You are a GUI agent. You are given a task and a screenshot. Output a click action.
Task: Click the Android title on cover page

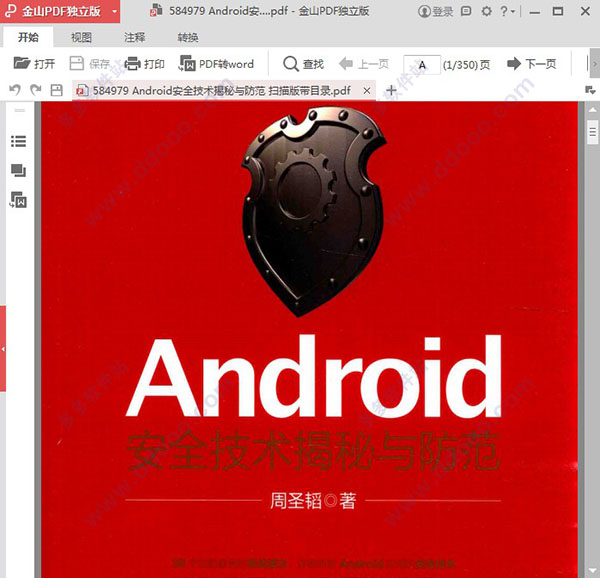point(314,376)
